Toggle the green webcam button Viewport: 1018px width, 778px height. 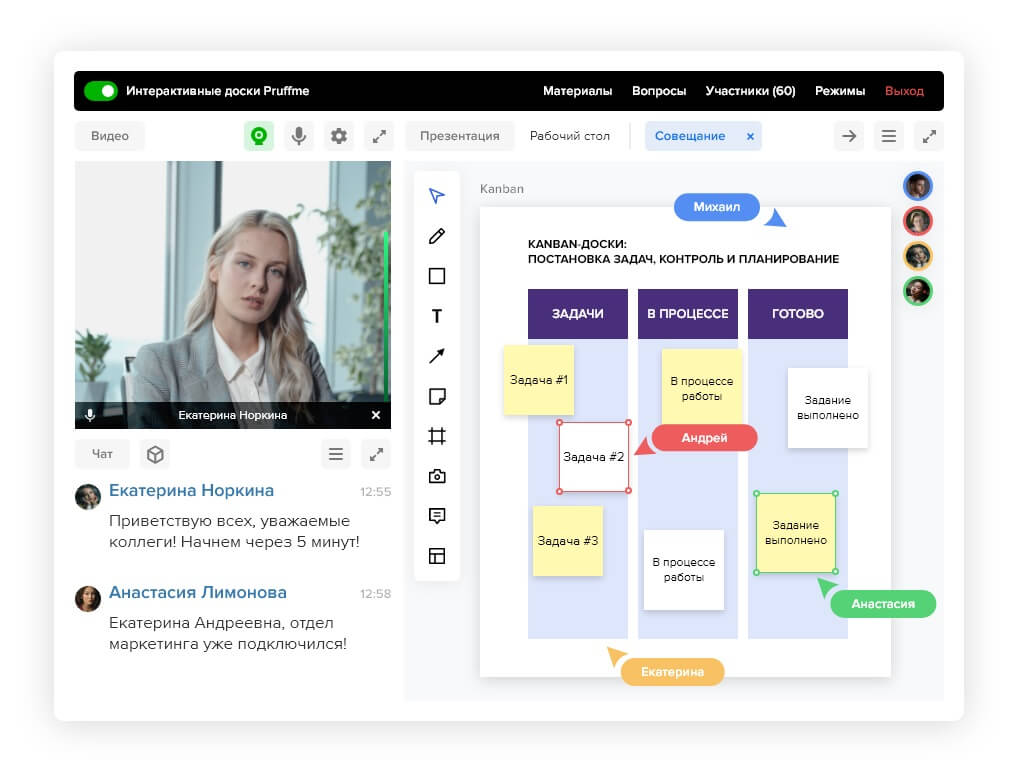259,136
